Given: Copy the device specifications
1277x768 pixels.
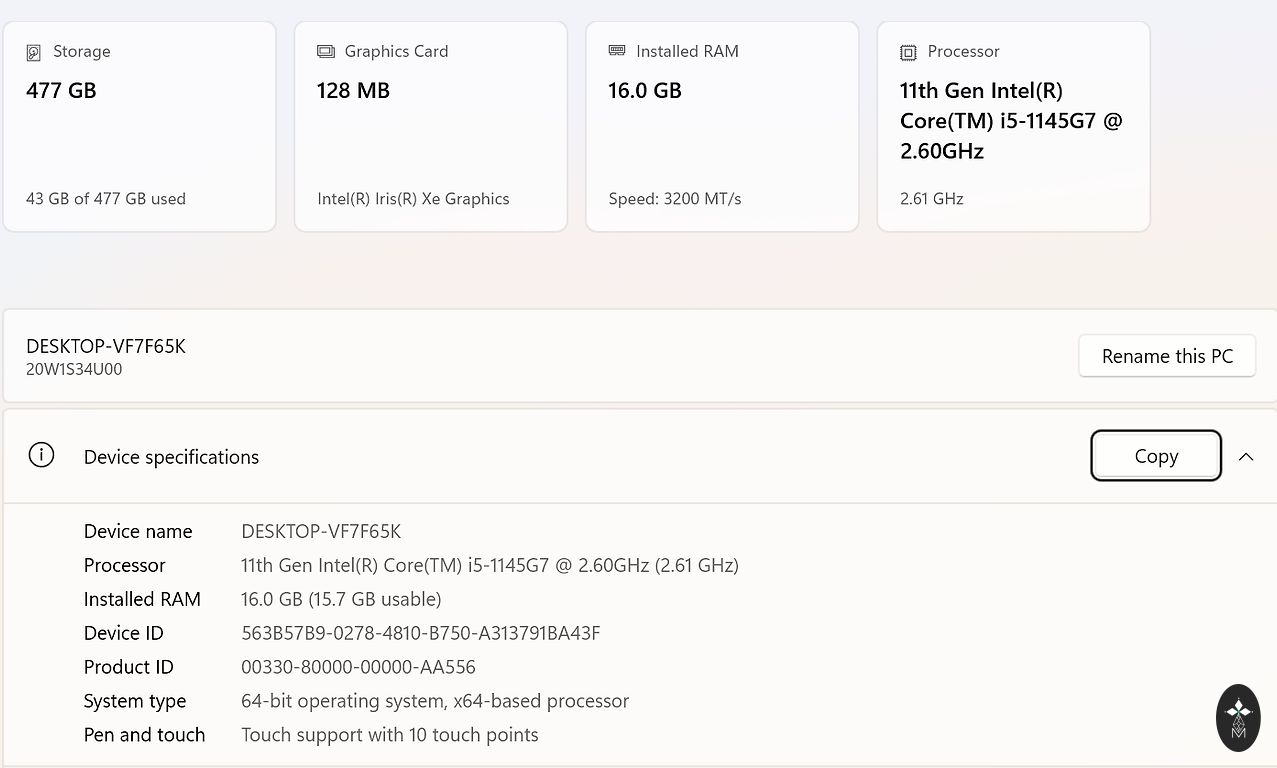Looking at the screenshot, I should pos(1155,456).
